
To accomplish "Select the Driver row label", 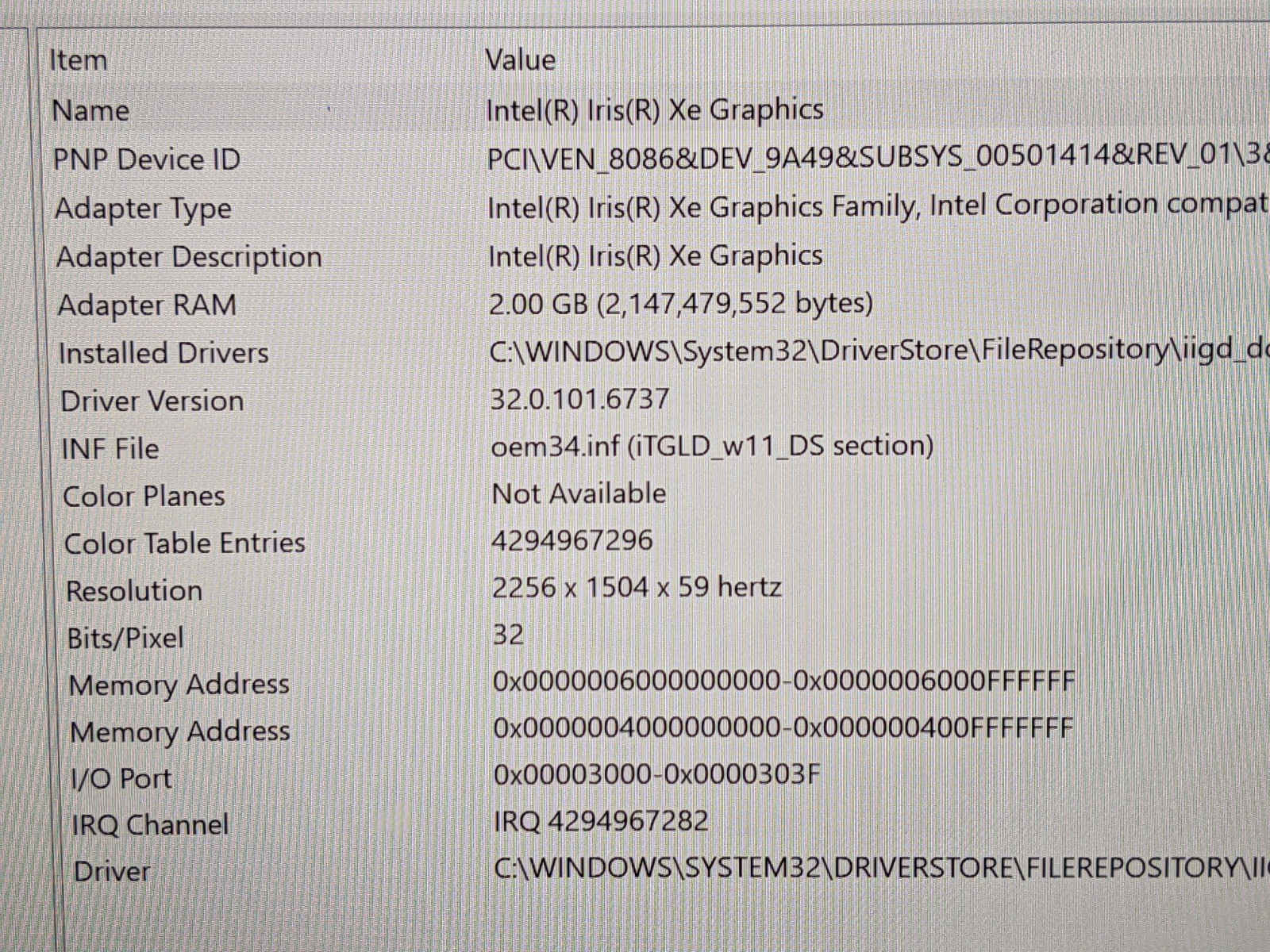I will 112,872.
